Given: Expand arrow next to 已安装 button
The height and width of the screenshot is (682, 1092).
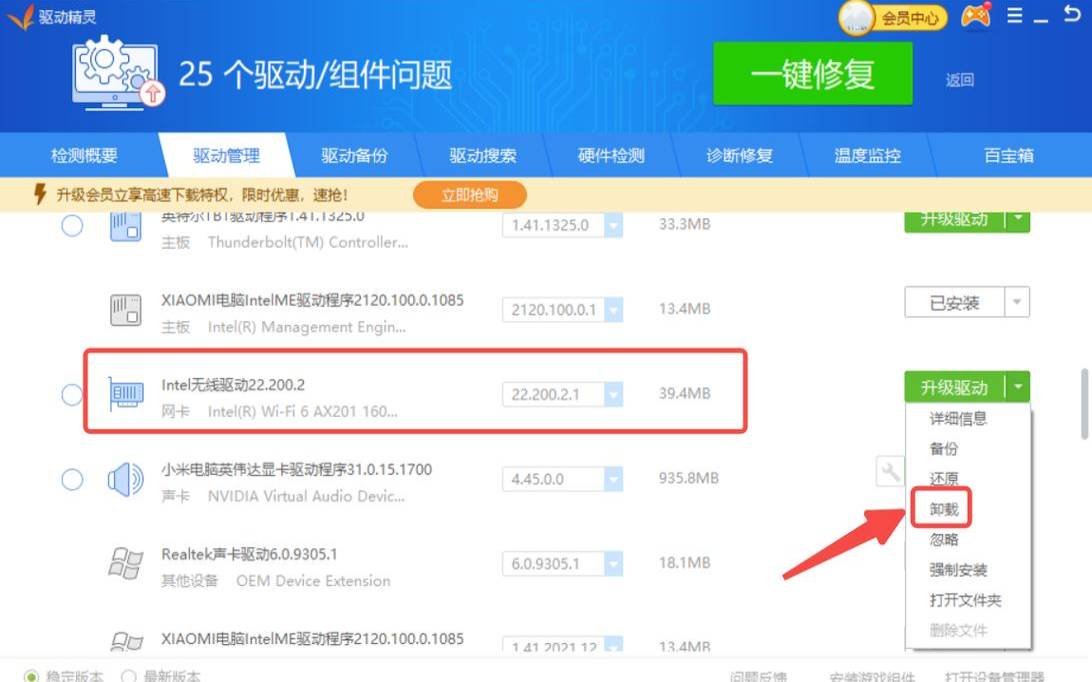Looking at the screenshot, I should point(1017,302).
